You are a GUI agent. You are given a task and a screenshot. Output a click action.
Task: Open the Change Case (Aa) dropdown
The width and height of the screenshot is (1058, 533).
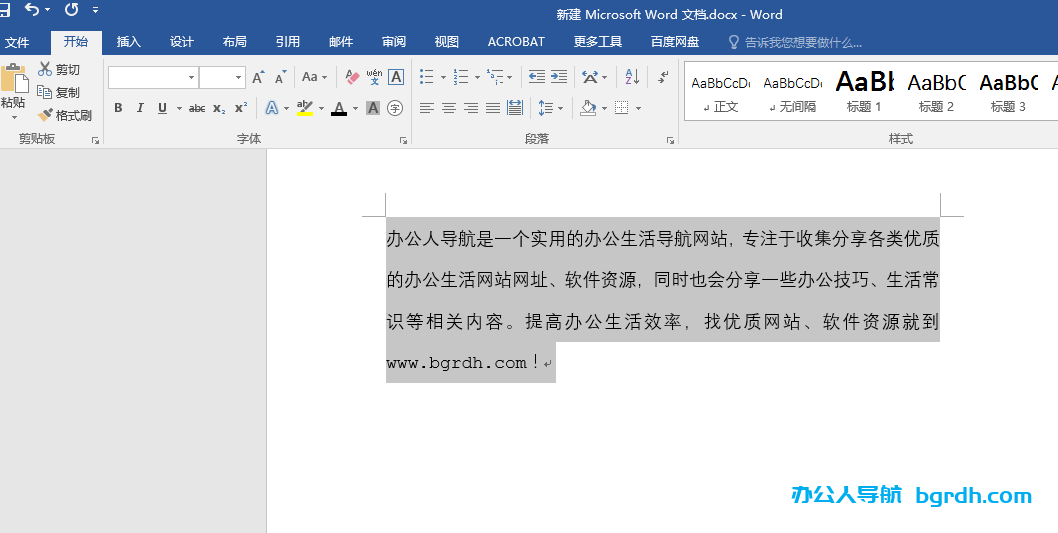(314, 77)
